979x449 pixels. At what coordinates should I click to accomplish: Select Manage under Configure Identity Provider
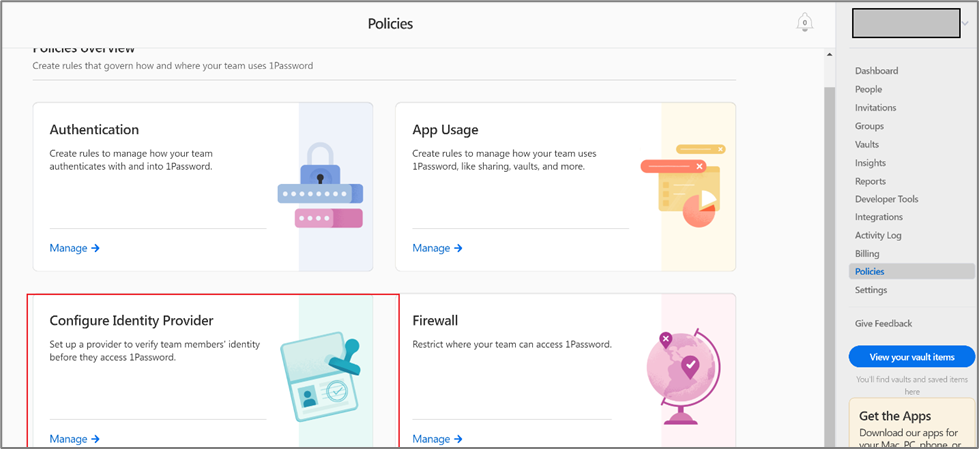pyautogui.click(x=74, y=439)
